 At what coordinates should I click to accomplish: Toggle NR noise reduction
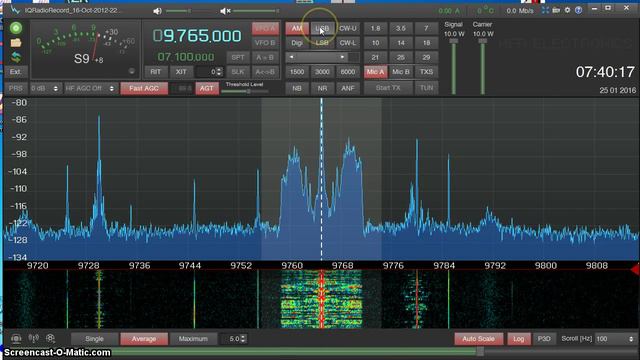pyautogui.click(x=322, y=88)
